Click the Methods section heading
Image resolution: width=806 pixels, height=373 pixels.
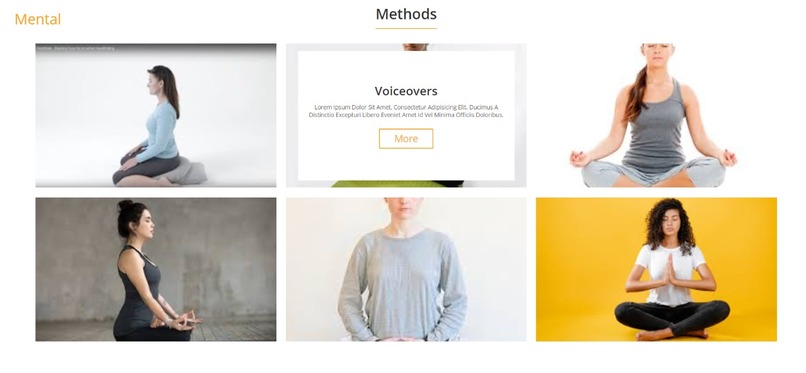(406, 14)
